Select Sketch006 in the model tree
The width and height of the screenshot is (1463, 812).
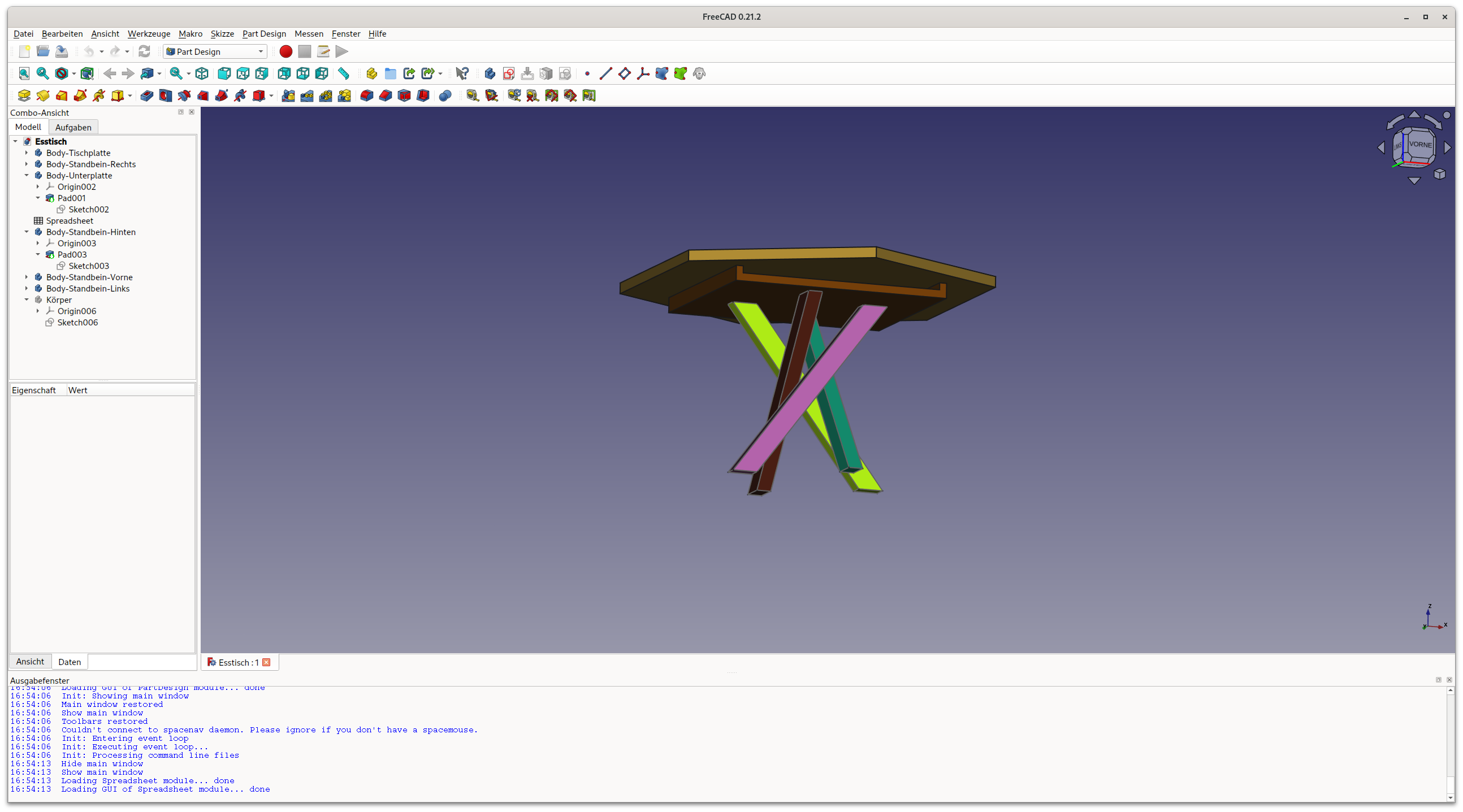tap(77, 323)
